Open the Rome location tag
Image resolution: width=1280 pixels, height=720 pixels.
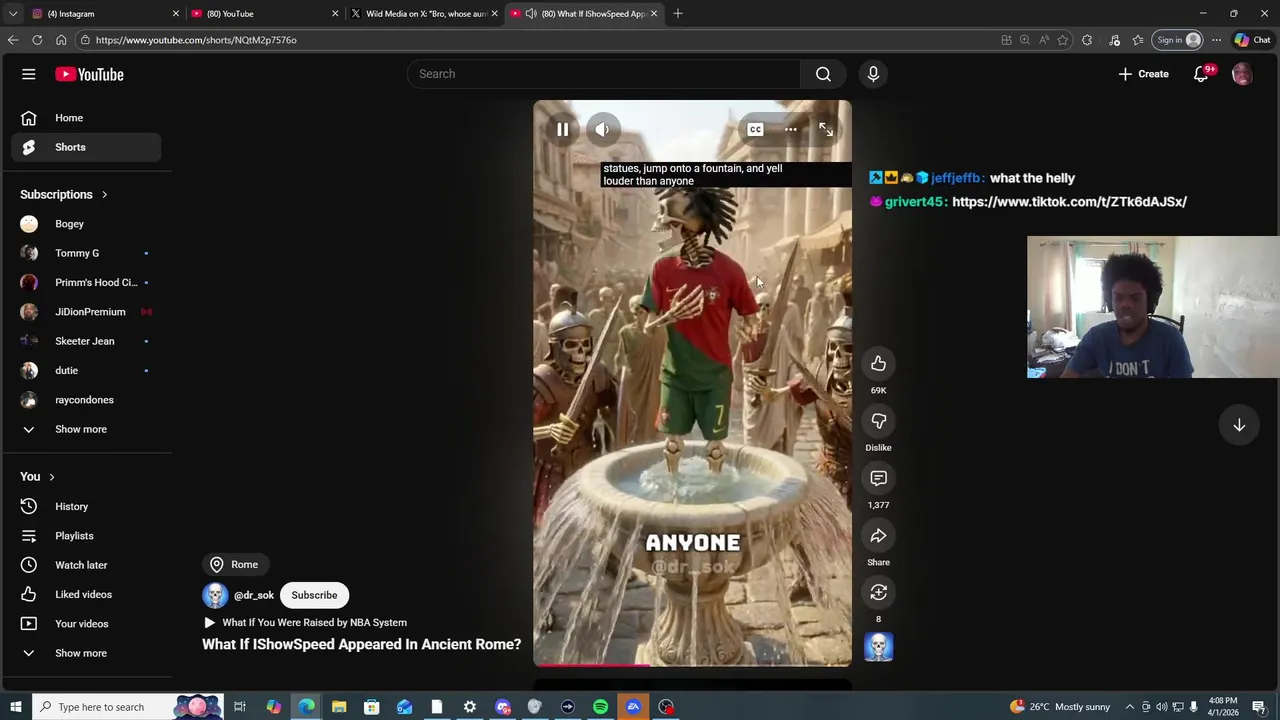click(x=236, y=565)
